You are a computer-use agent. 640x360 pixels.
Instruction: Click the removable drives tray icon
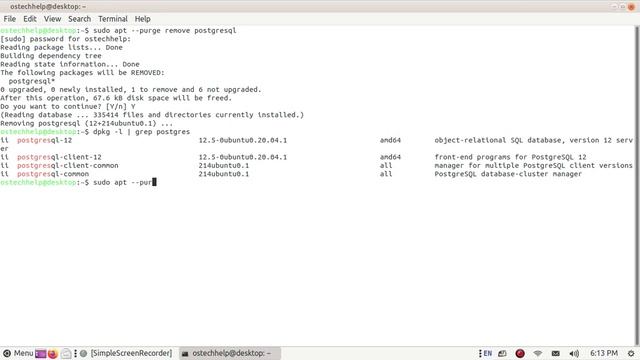pos(502,353)
